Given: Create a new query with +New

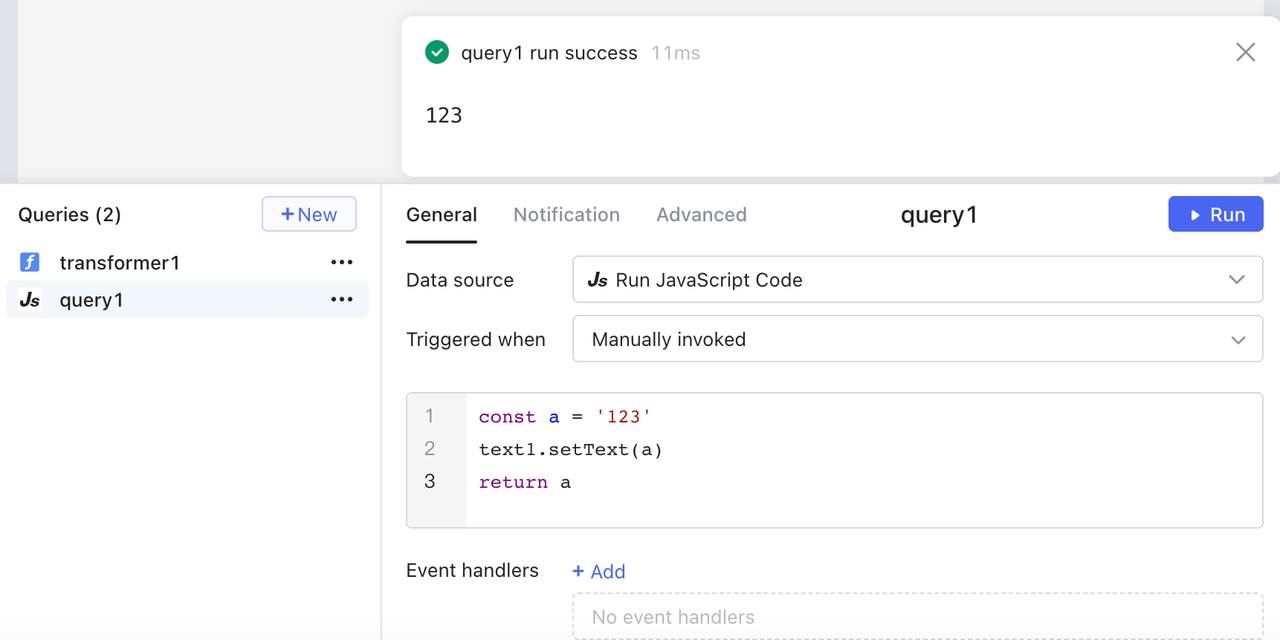Looking at the screenshot, I should [309, 214].
